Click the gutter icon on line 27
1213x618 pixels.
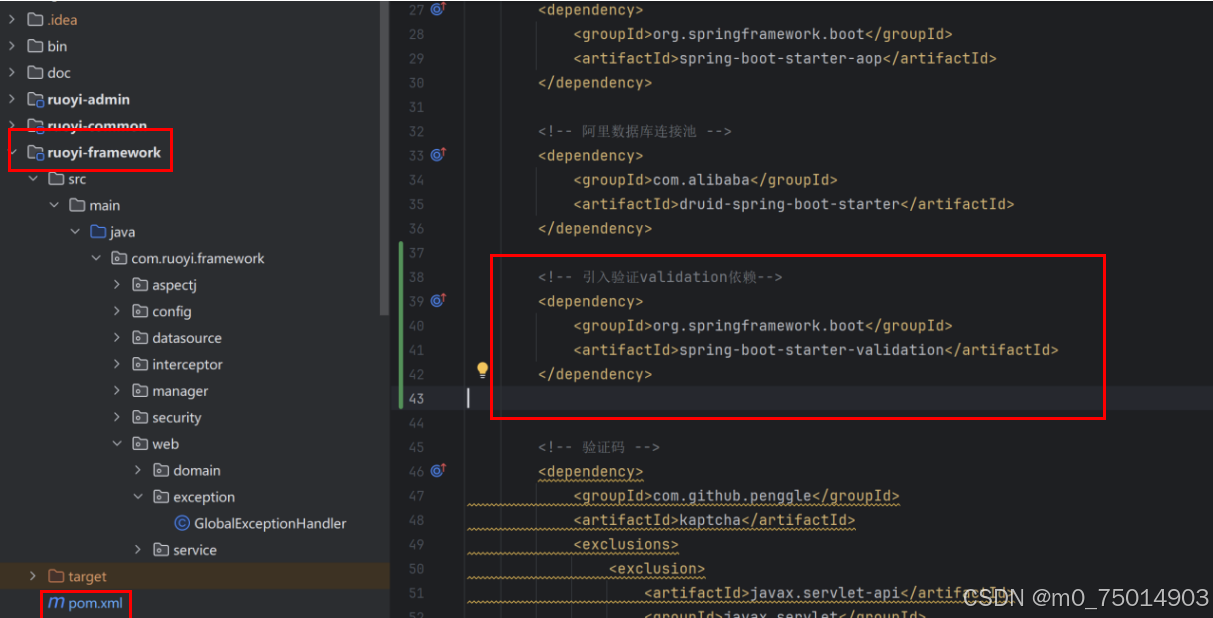(437, 9)
